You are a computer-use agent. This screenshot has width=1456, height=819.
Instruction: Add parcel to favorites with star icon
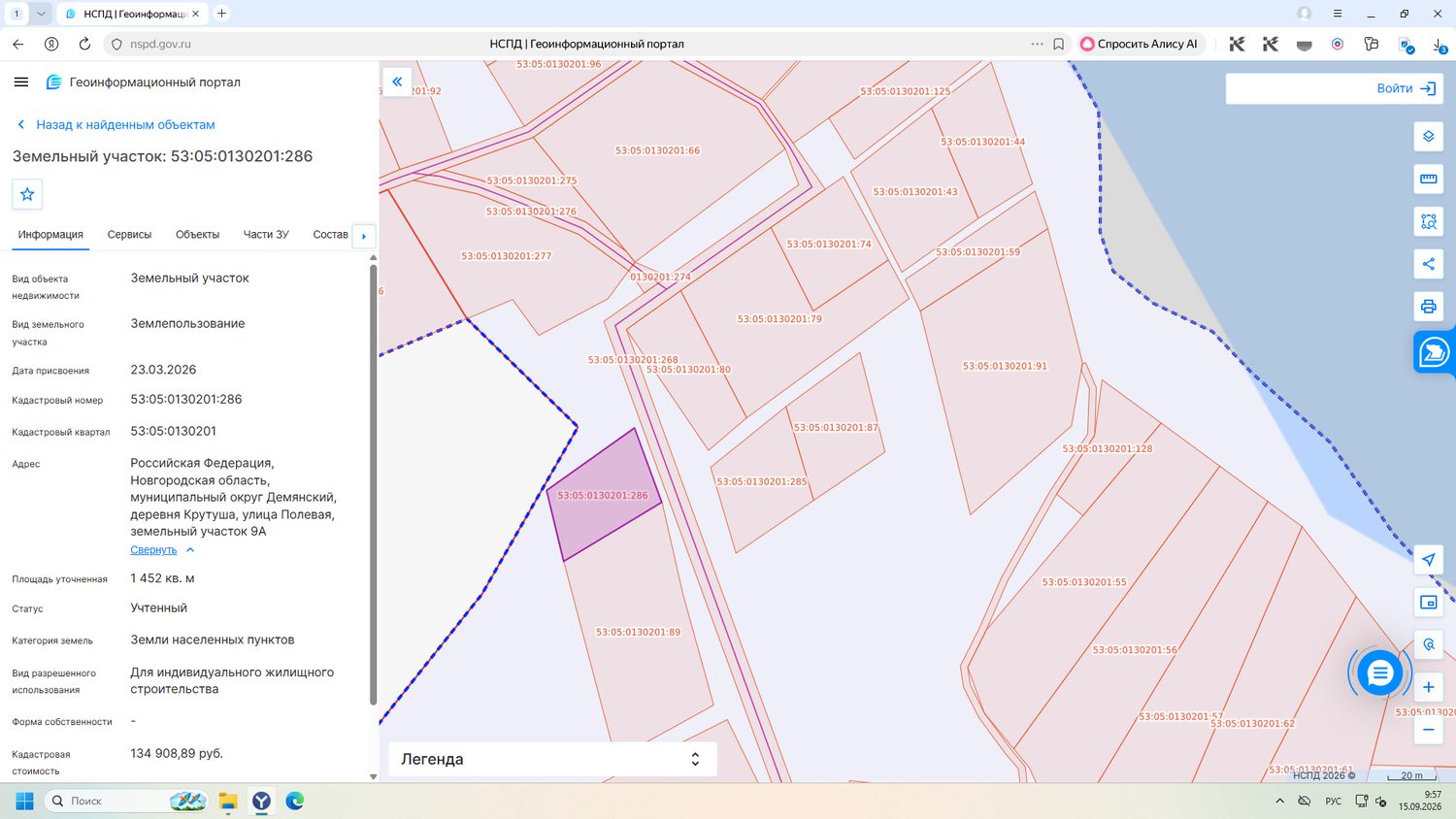pyautogui.click(x=27, y=194)
